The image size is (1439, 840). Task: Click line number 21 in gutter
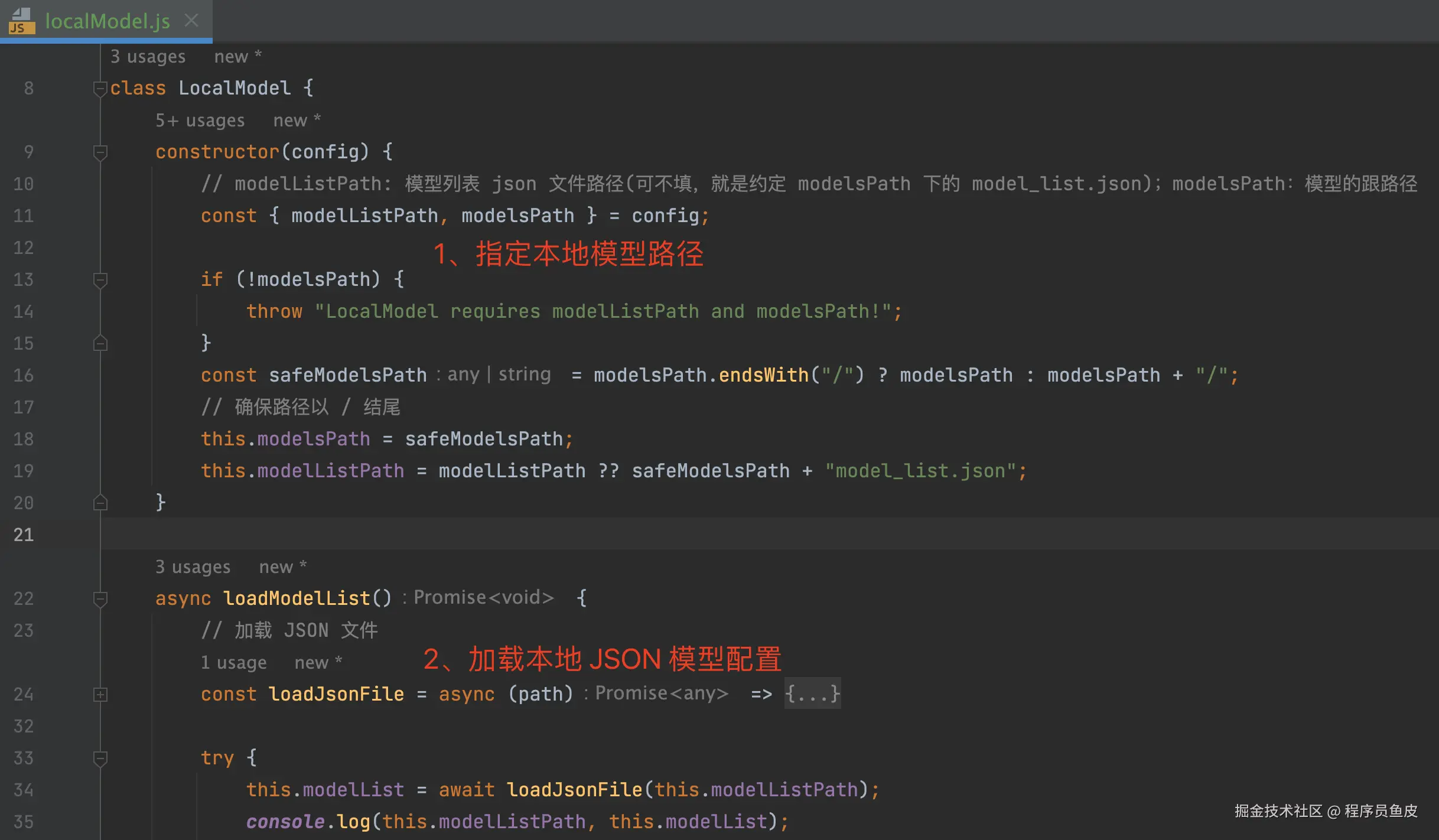24,535
